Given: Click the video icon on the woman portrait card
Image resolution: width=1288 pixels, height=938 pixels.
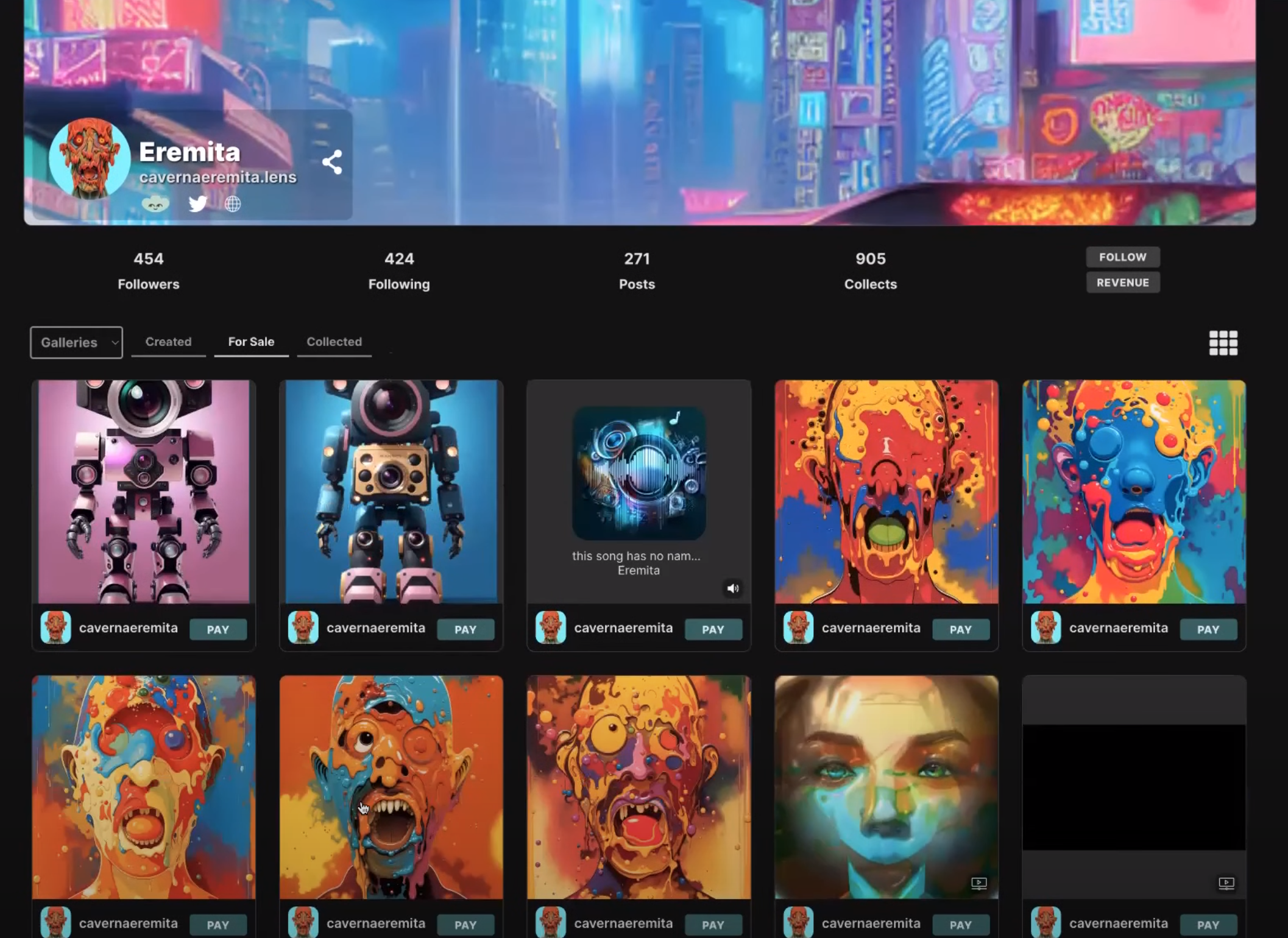Looking at the screenshot, I should click(x=978, y=883).
